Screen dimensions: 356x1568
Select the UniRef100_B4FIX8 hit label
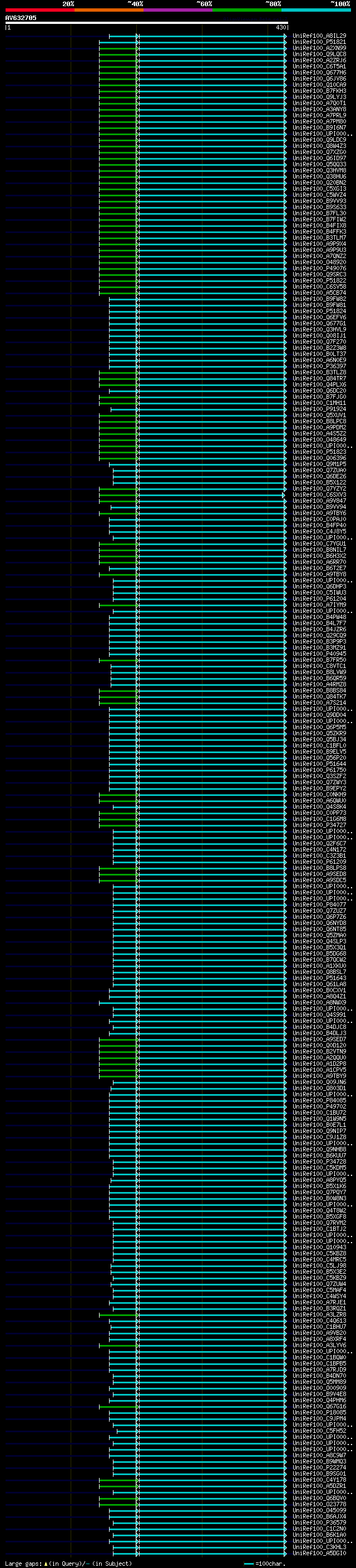coord(319,226)
